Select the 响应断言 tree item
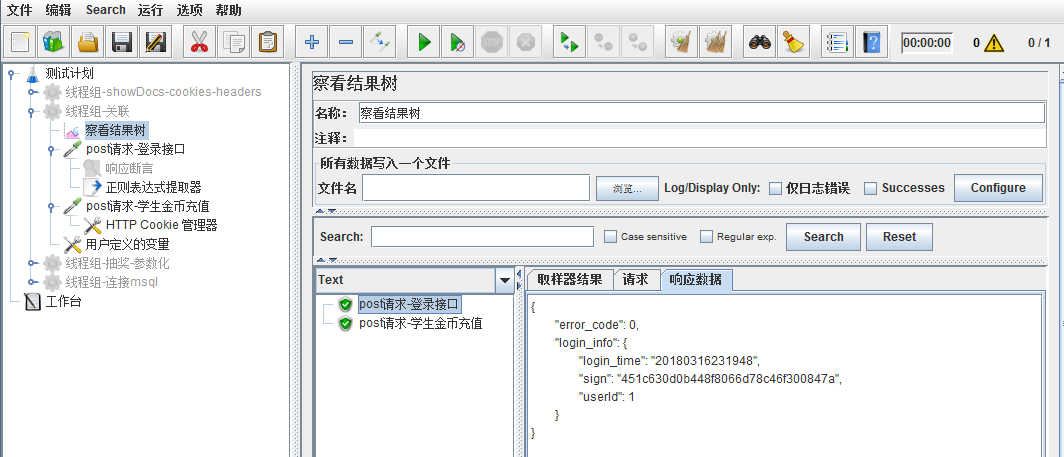Screen dimensions: 1064x457 pyautogui.click(x=129, y=168)
